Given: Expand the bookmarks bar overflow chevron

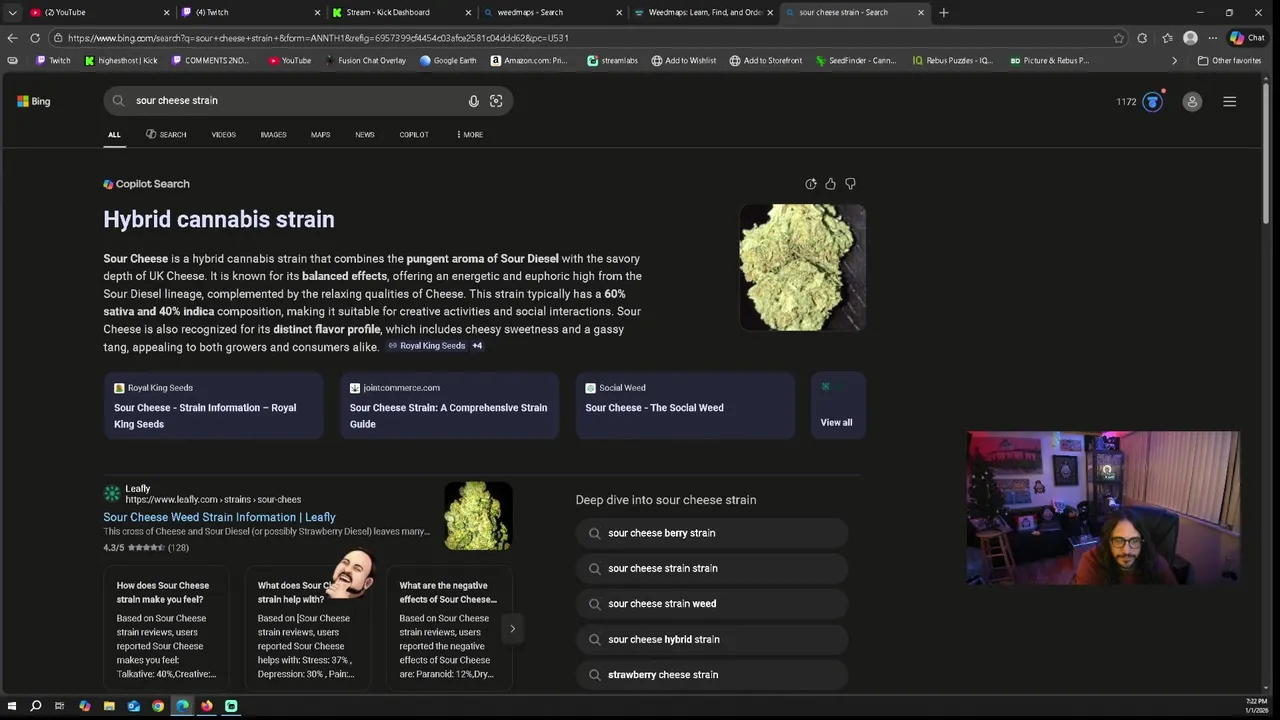Looking at the screenshot, I should tap(1174, 60).
